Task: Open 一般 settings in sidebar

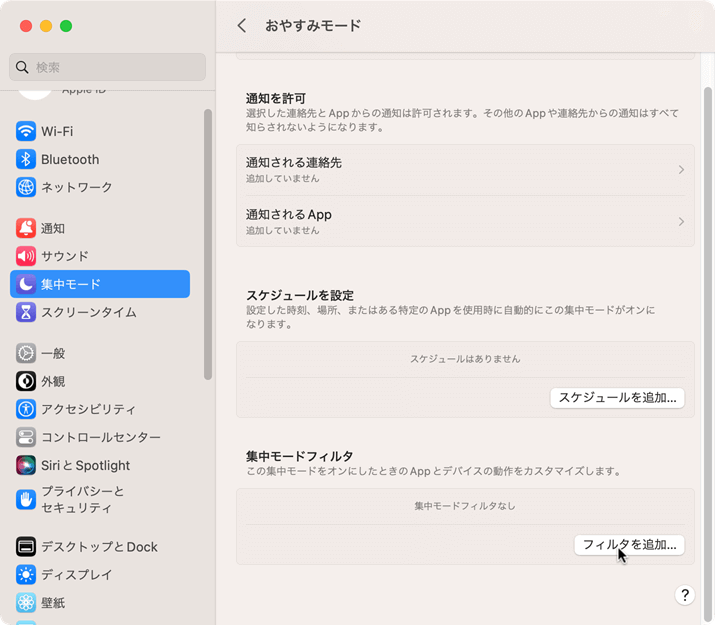Action: tap(53, 353)
